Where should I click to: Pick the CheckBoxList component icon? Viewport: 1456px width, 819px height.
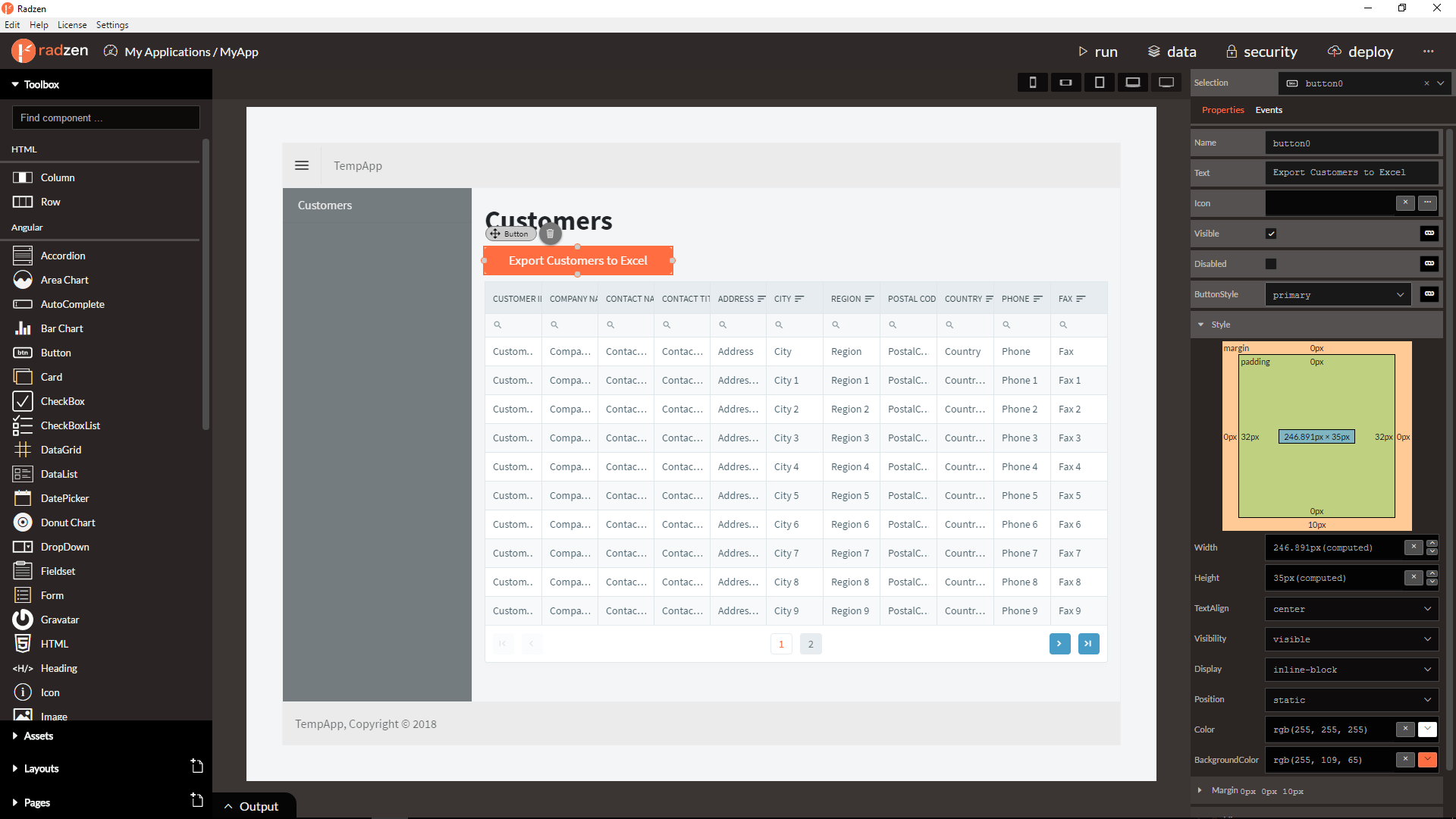tap(23, 425)
